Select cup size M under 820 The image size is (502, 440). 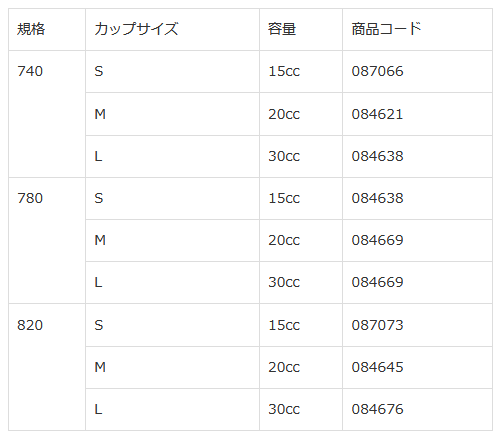172,367
